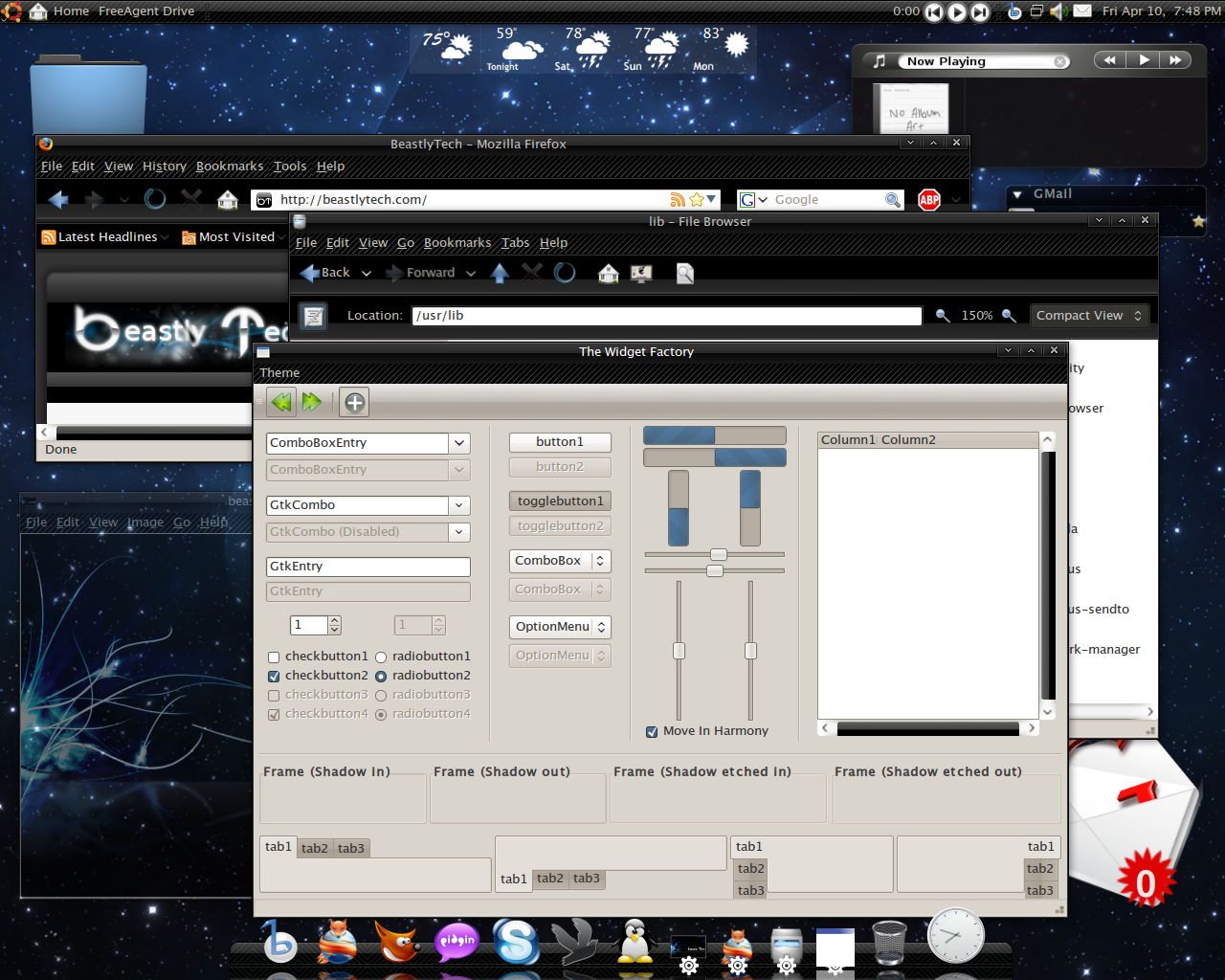Go back in the Firefox window

tap(58, 199)
